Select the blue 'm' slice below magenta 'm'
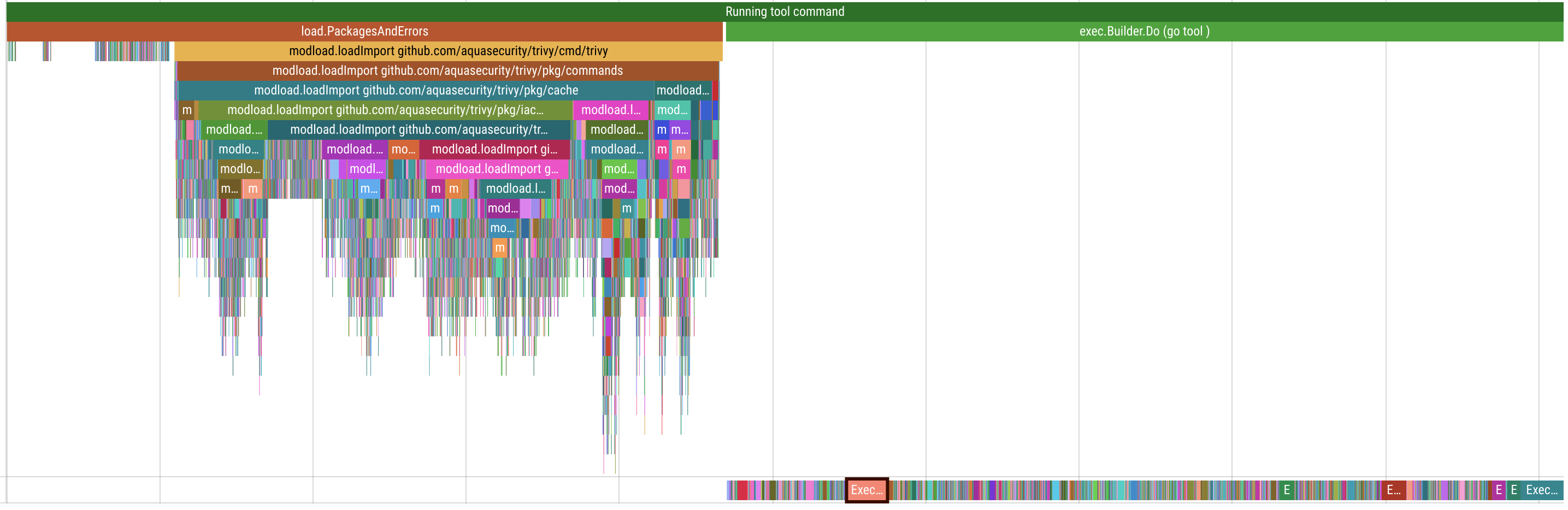 pos(434,208)
